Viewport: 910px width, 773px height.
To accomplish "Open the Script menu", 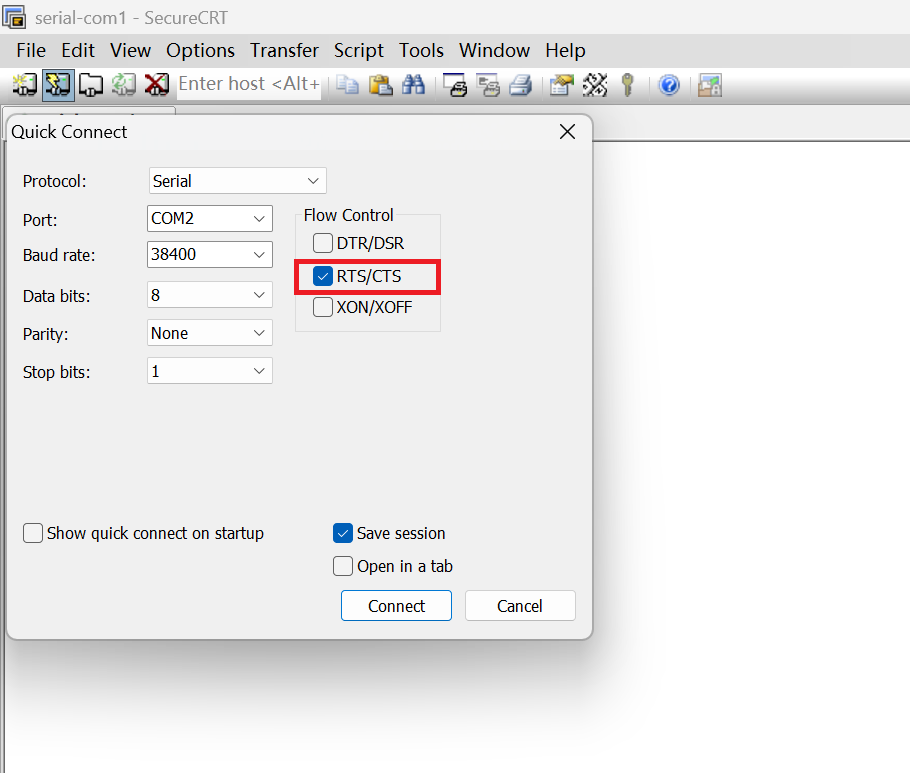I will point(359,50).
